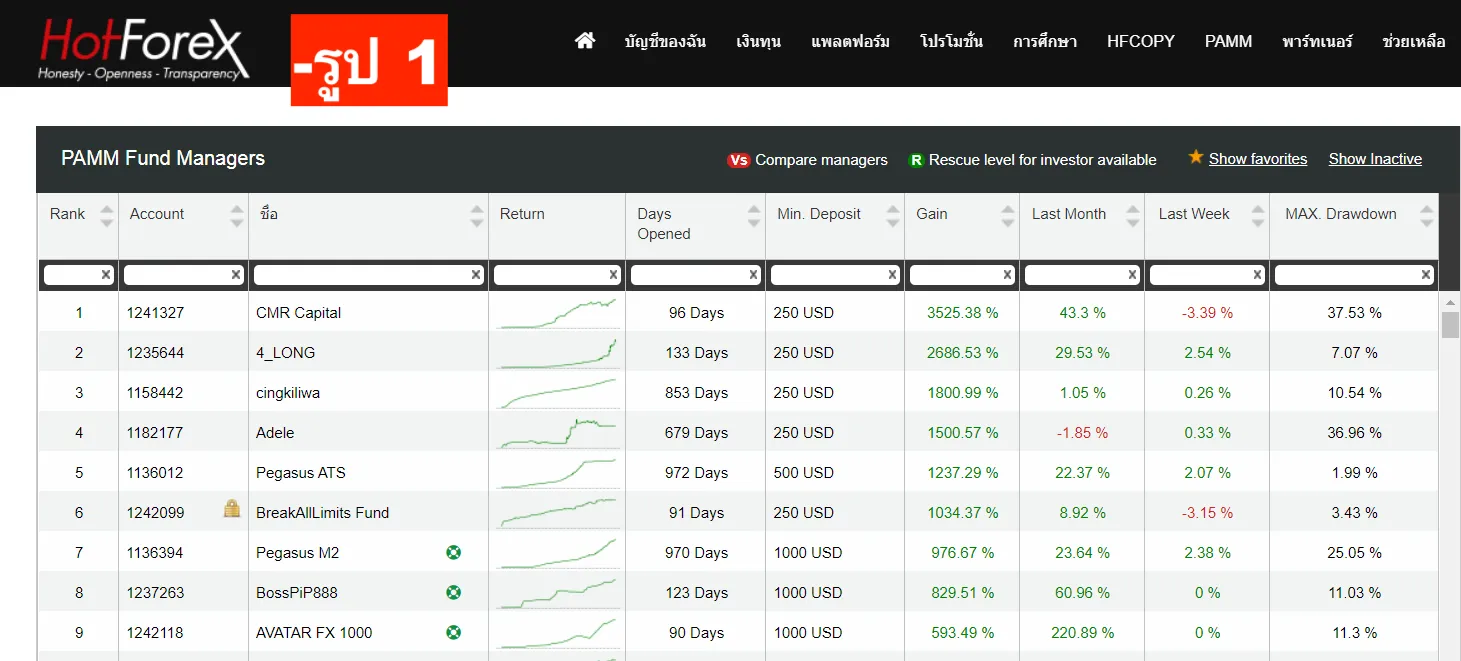Click the return chart for Adele
Screen dimensions: 1461x661
557,433
